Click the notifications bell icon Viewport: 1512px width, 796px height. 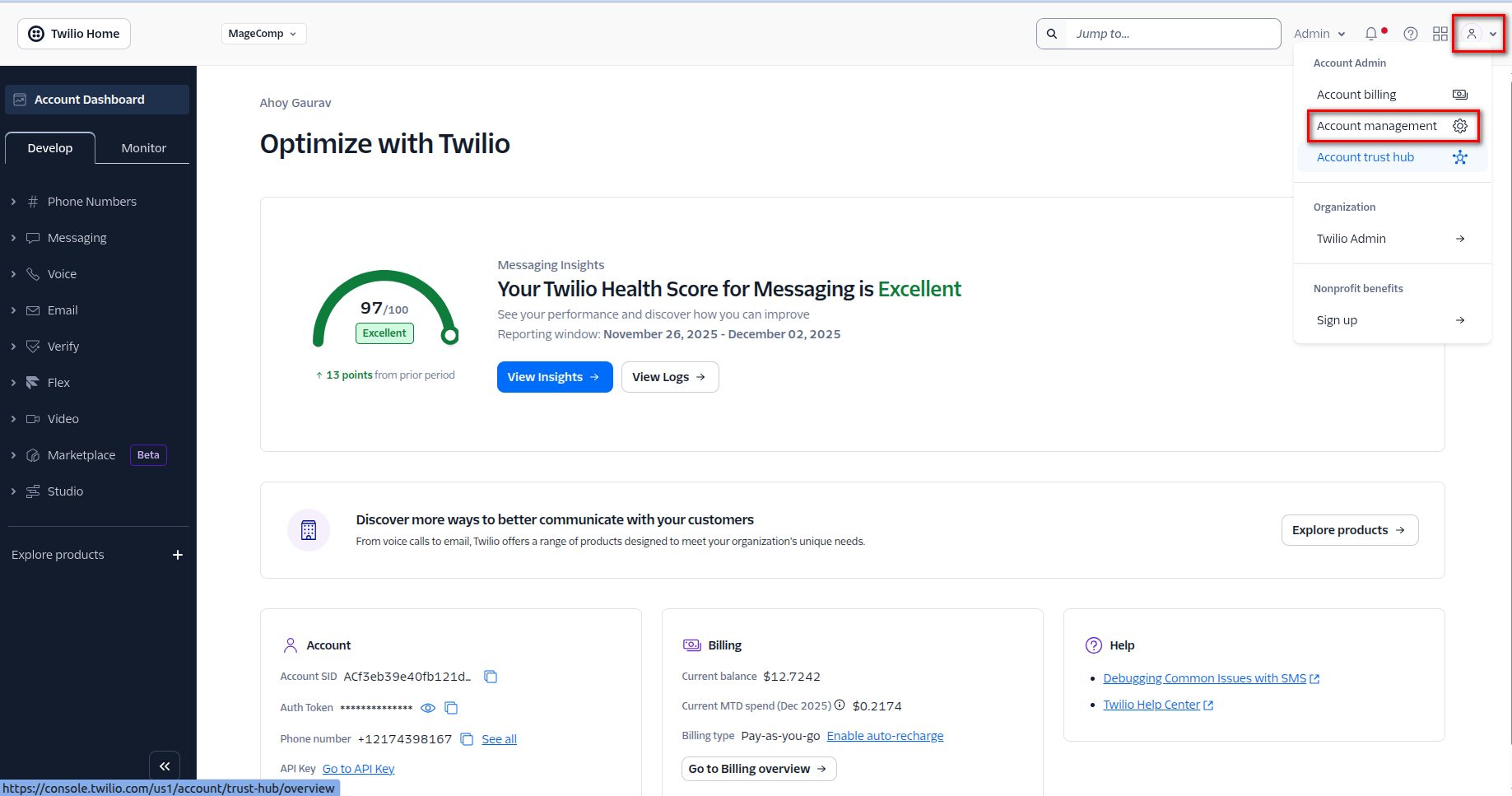tap(1371, 34)
